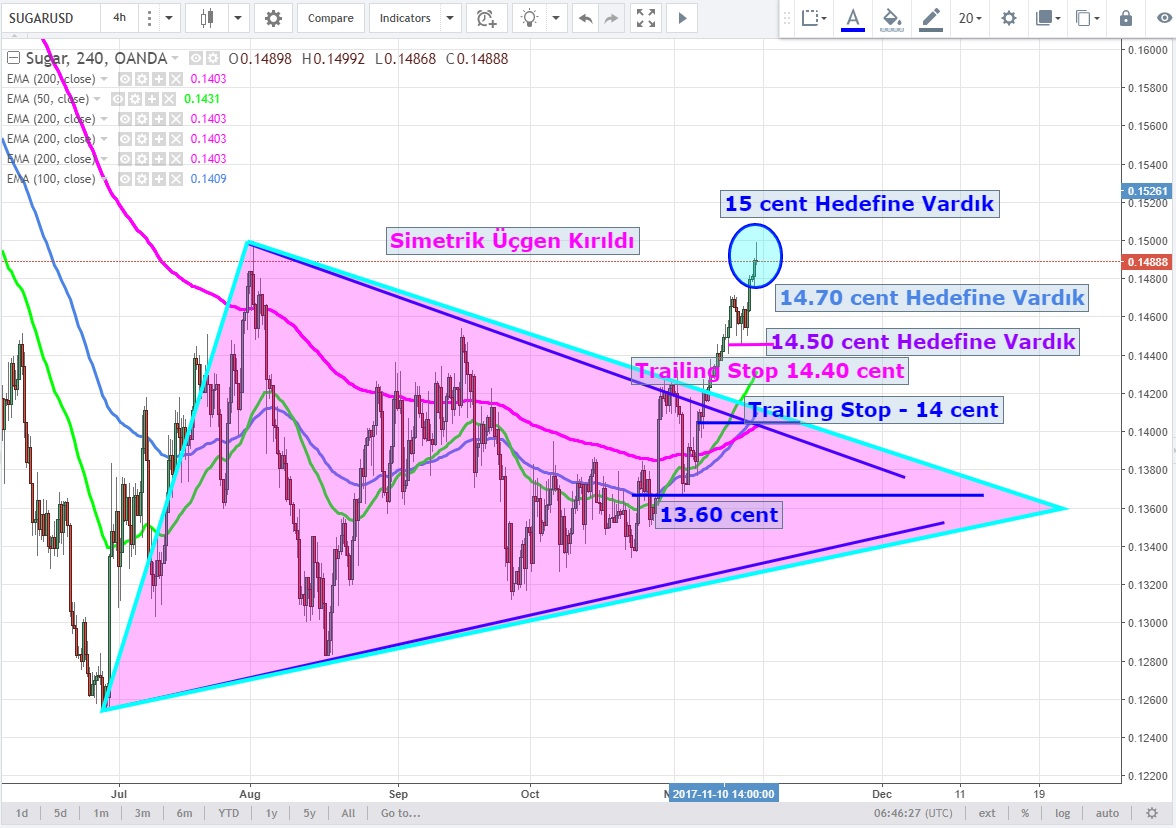
Task: Open the candlestick chart style icon
Action: pos(208,18)
